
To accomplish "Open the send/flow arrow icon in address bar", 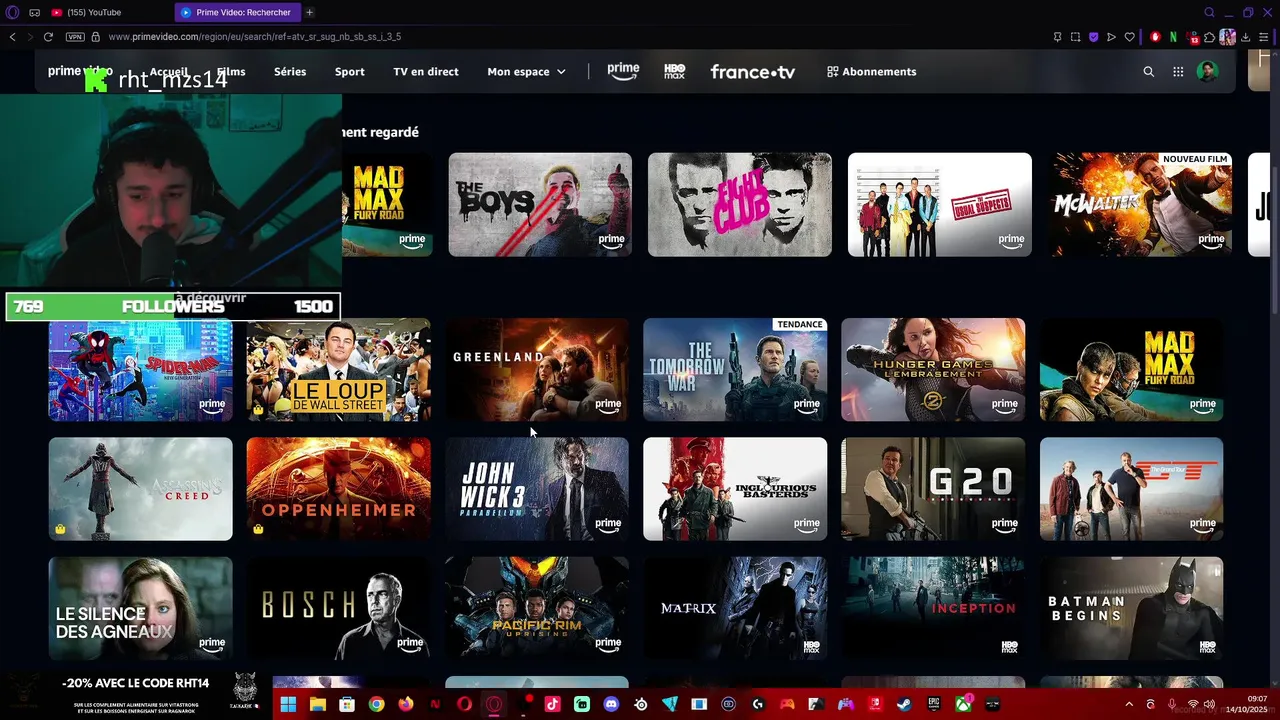I will click(1111, 37).
